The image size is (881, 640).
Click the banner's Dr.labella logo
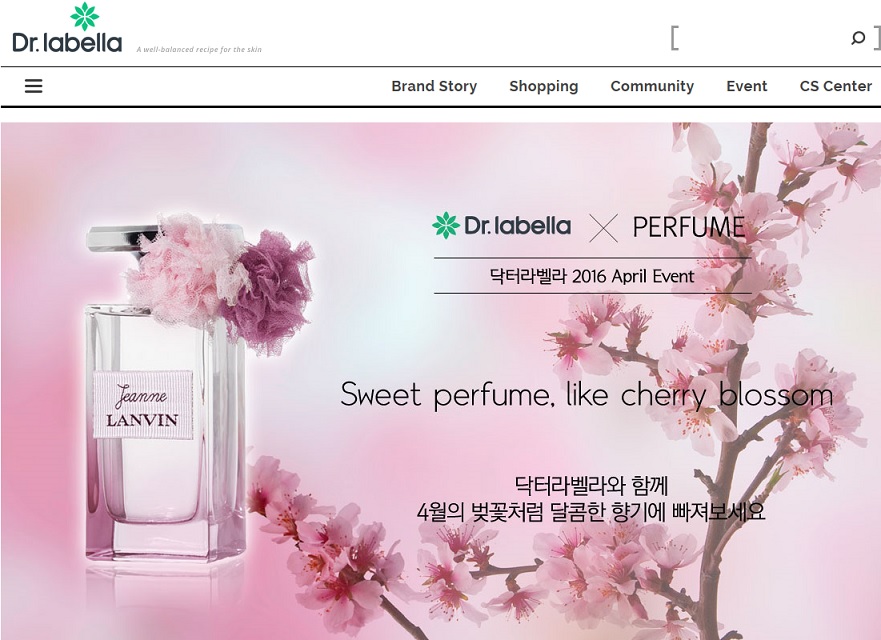pos(501,226)
